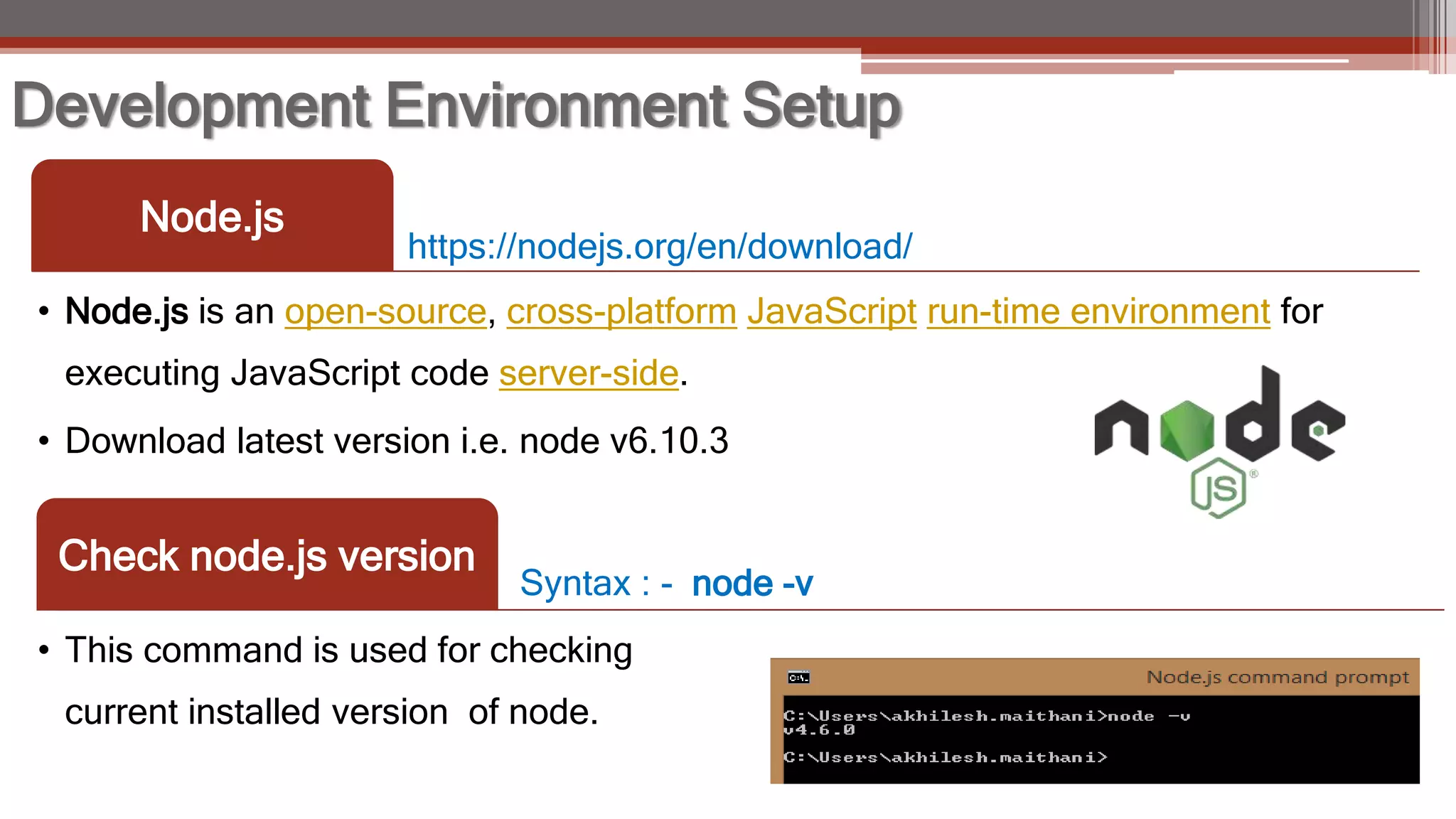Click the Node.js hexagon logo image
Viewport: 1456px width, 819px height.
pyautogui.click(x=1219, y=441)
